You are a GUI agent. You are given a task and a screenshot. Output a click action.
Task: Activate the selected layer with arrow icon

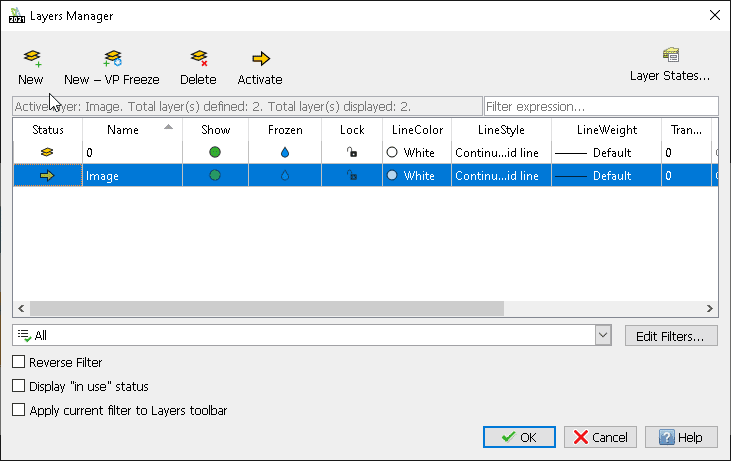coord(260,60)
